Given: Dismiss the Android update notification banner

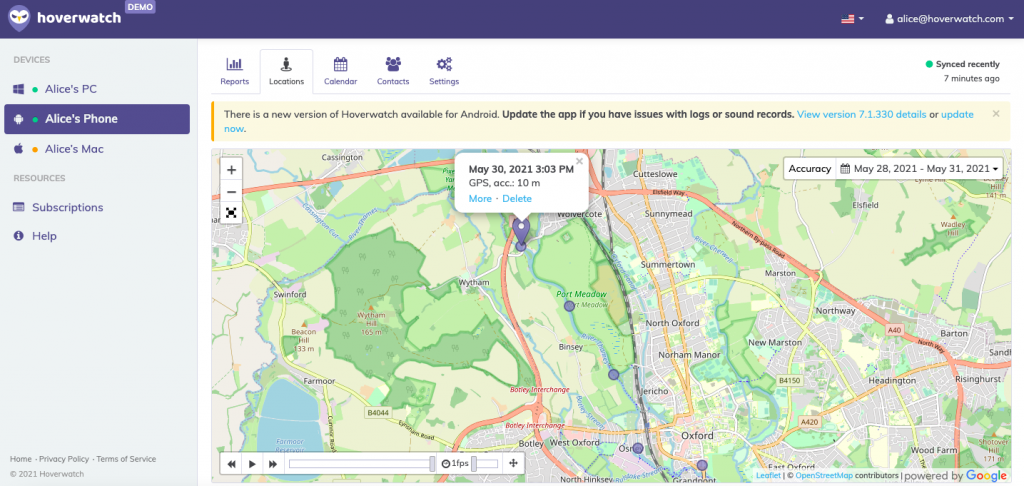Looking at the screenshot, I should 996,114.
